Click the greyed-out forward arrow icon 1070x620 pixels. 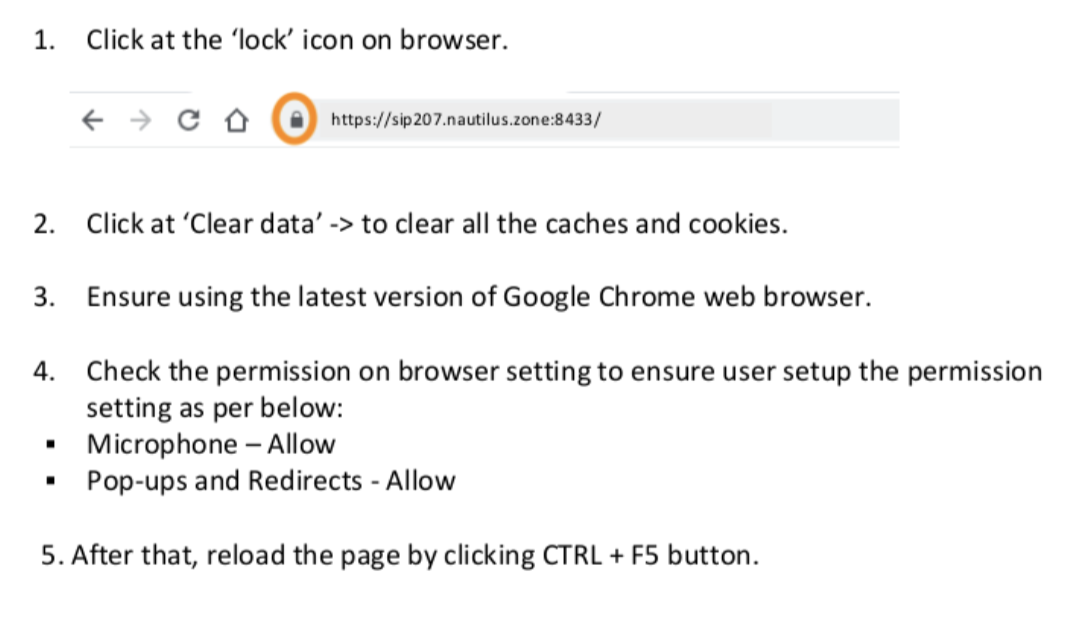pyautogui.click(x=141, y=121)
